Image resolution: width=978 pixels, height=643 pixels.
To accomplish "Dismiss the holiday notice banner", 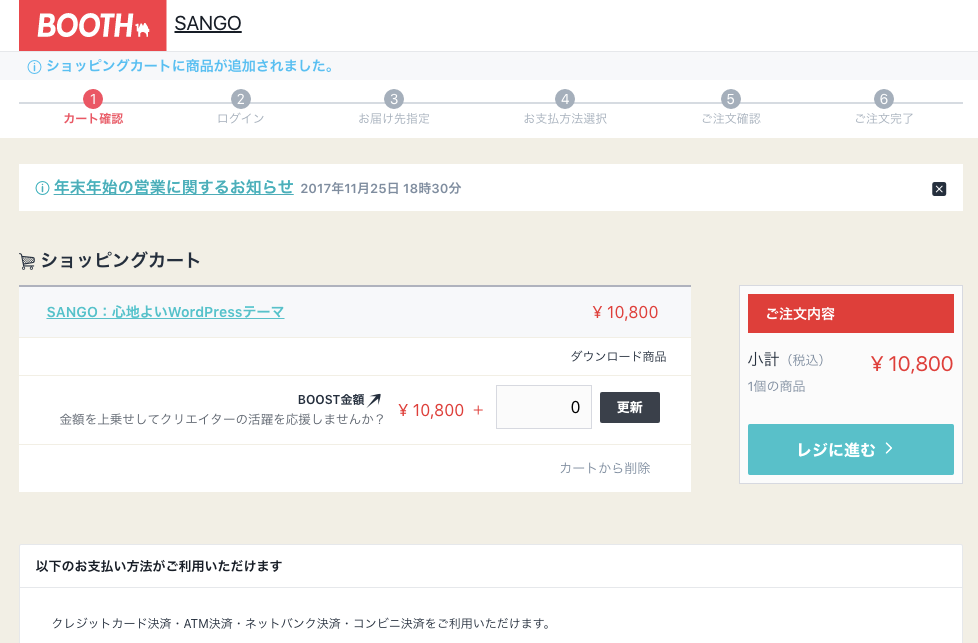I will pyautogui.click(x=939, y=188).
